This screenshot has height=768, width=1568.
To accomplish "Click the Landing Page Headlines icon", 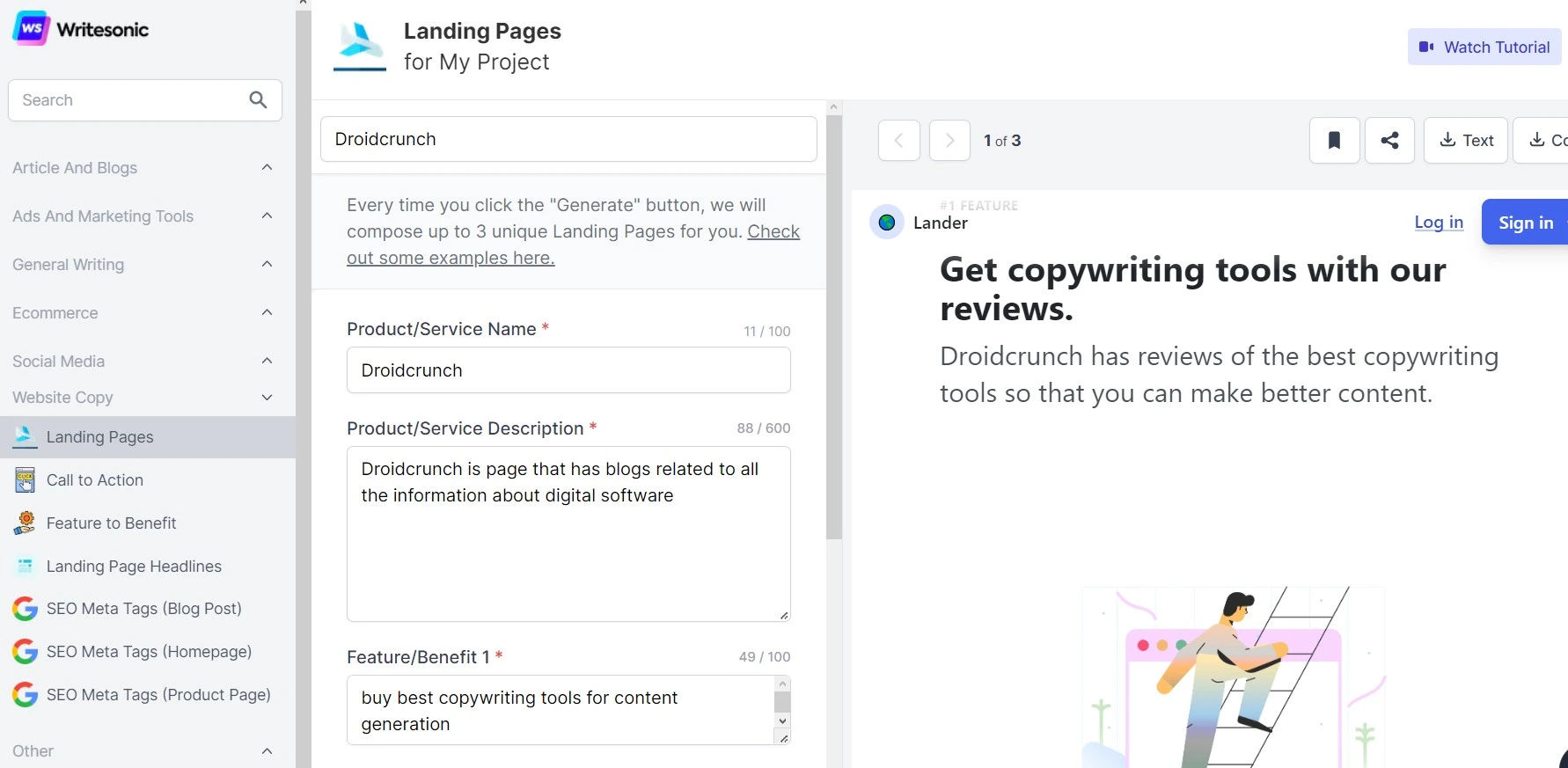I will pos(25,566).
